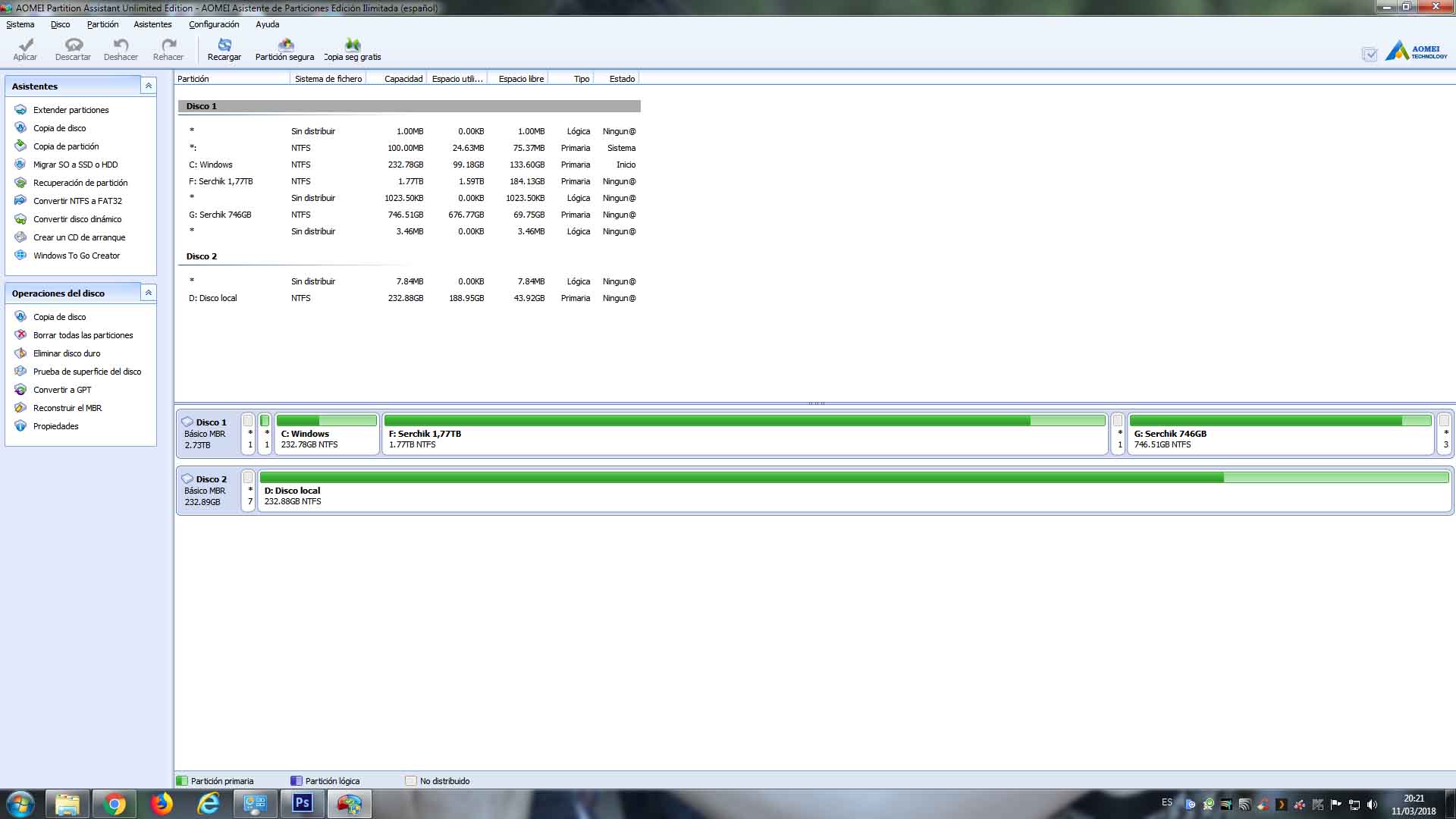Collapse the Asistentes panel
Viewport: 1456px width, 819px height.
149,86
